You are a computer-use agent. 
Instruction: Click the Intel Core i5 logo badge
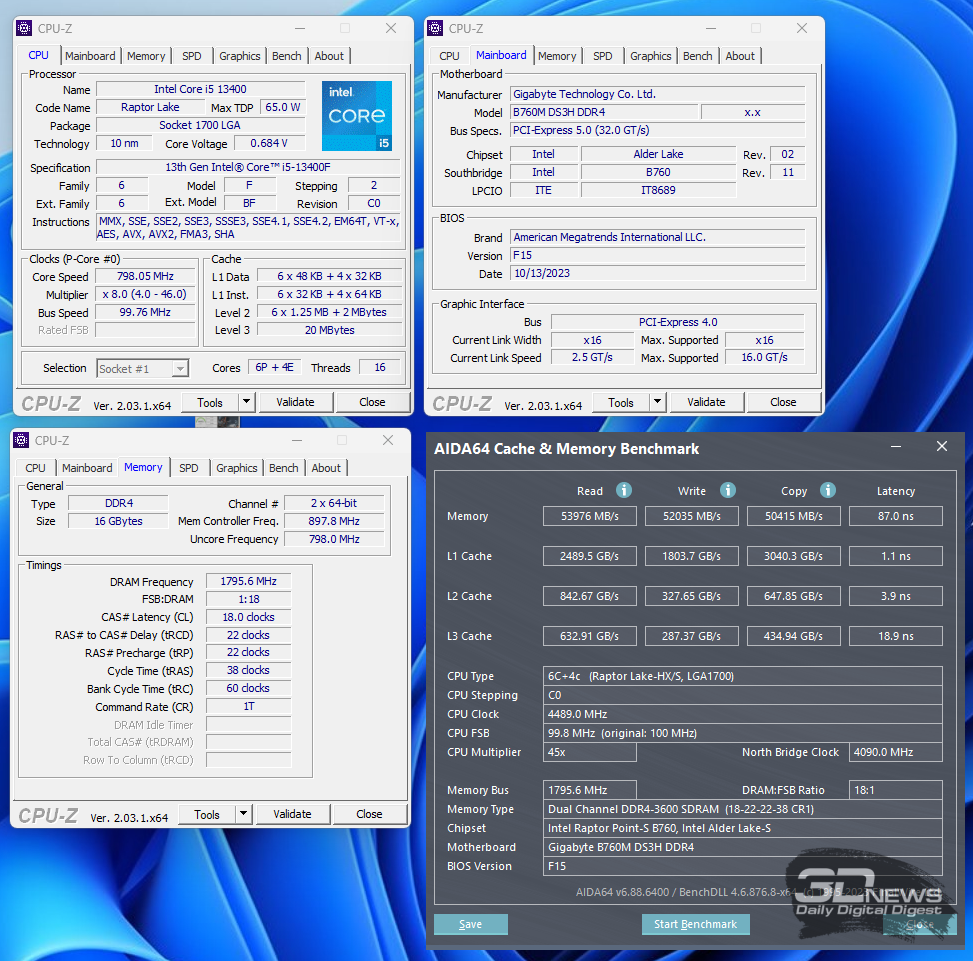tap(357, 116)
